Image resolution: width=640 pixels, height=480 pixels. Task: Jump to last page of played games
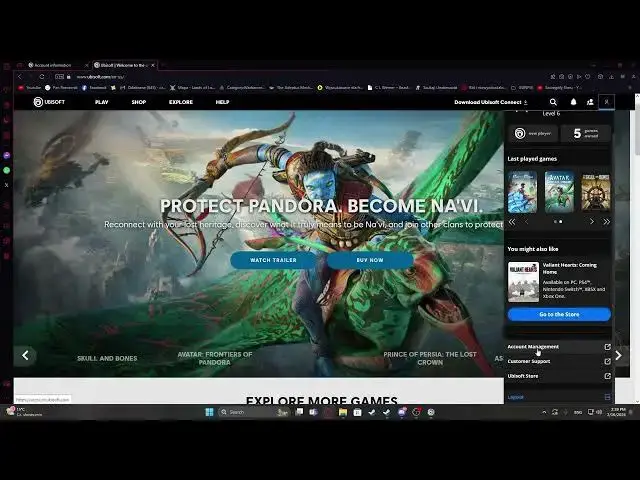point(607,222)
